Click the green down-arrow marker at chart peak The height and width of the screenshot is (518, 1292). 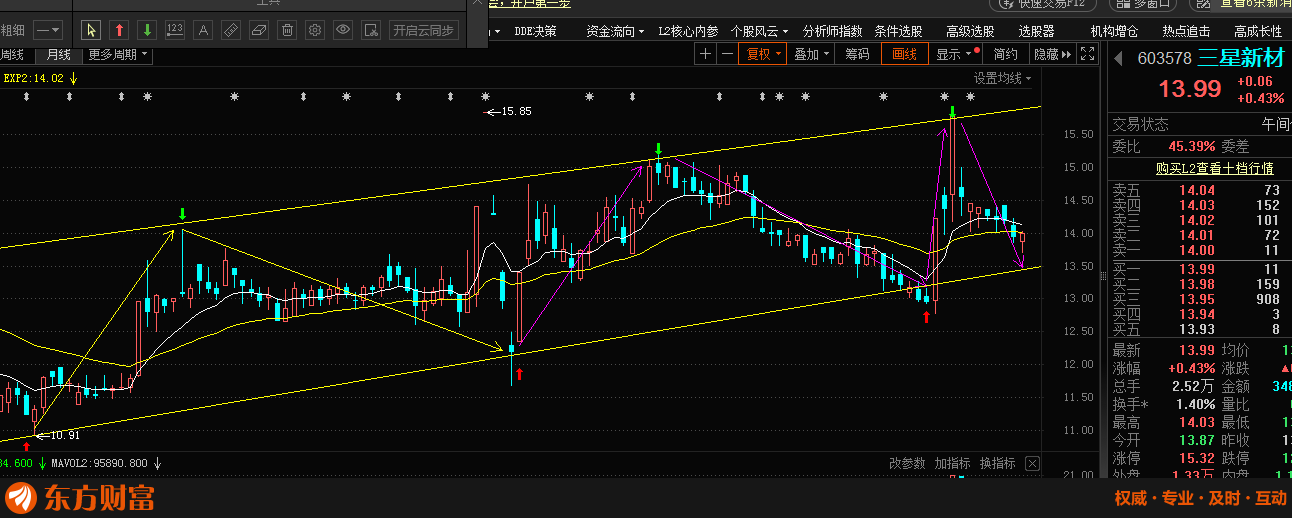(x=954, y=111)
